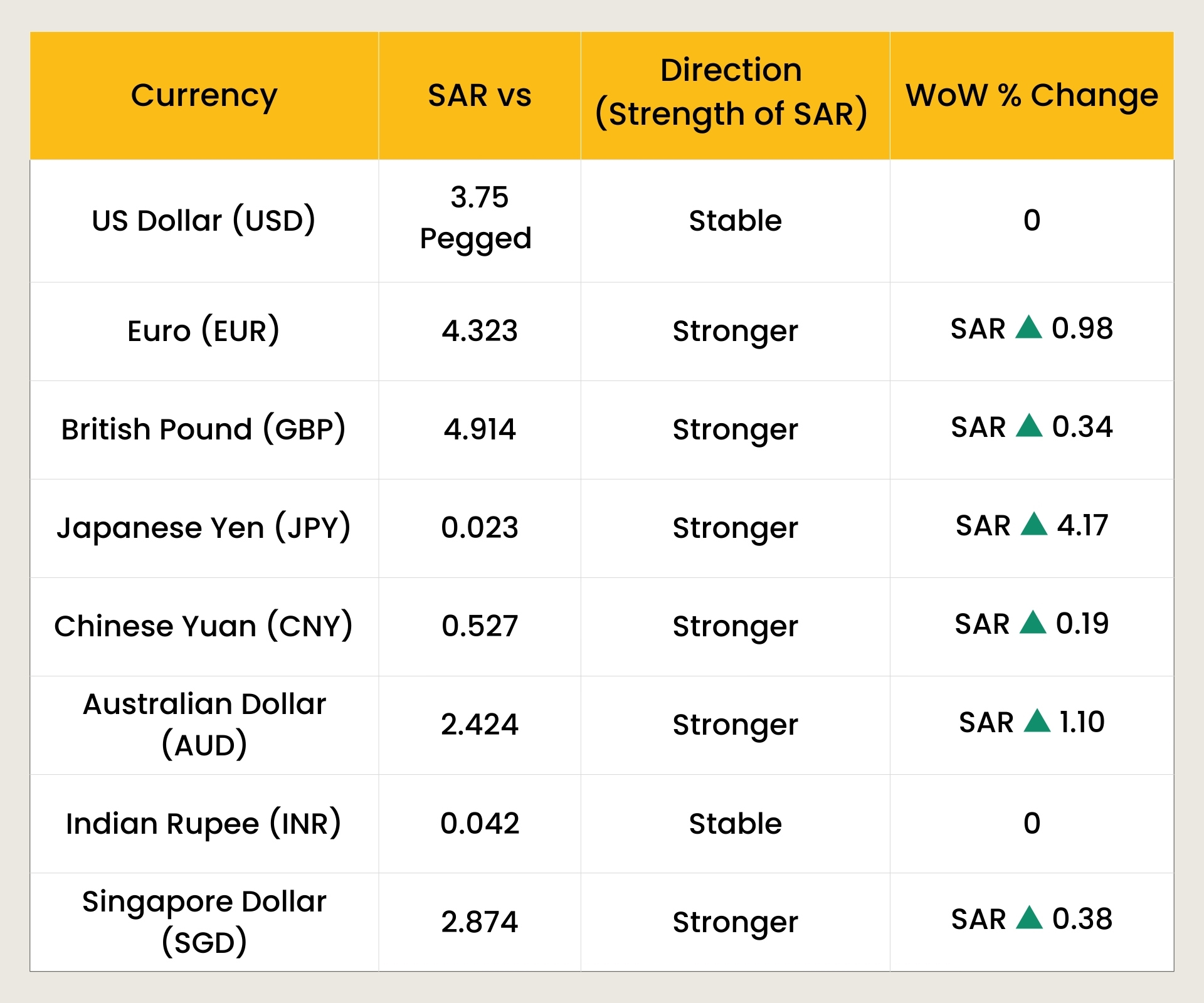Image resolution: width=1204 pixels, height=1003 pixels.
Task: Select the Euro (EUR) currency label
Action: (x=204, y=330)
